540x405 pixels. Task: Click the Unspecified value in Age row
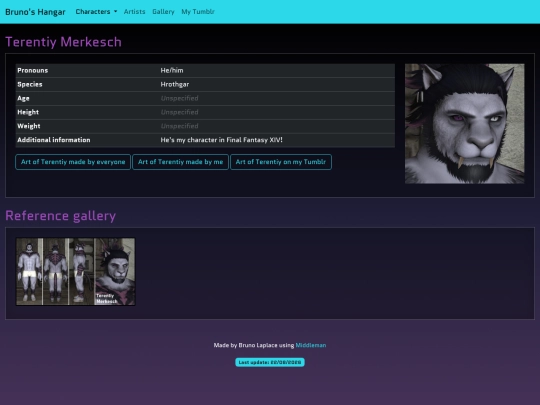179,98
